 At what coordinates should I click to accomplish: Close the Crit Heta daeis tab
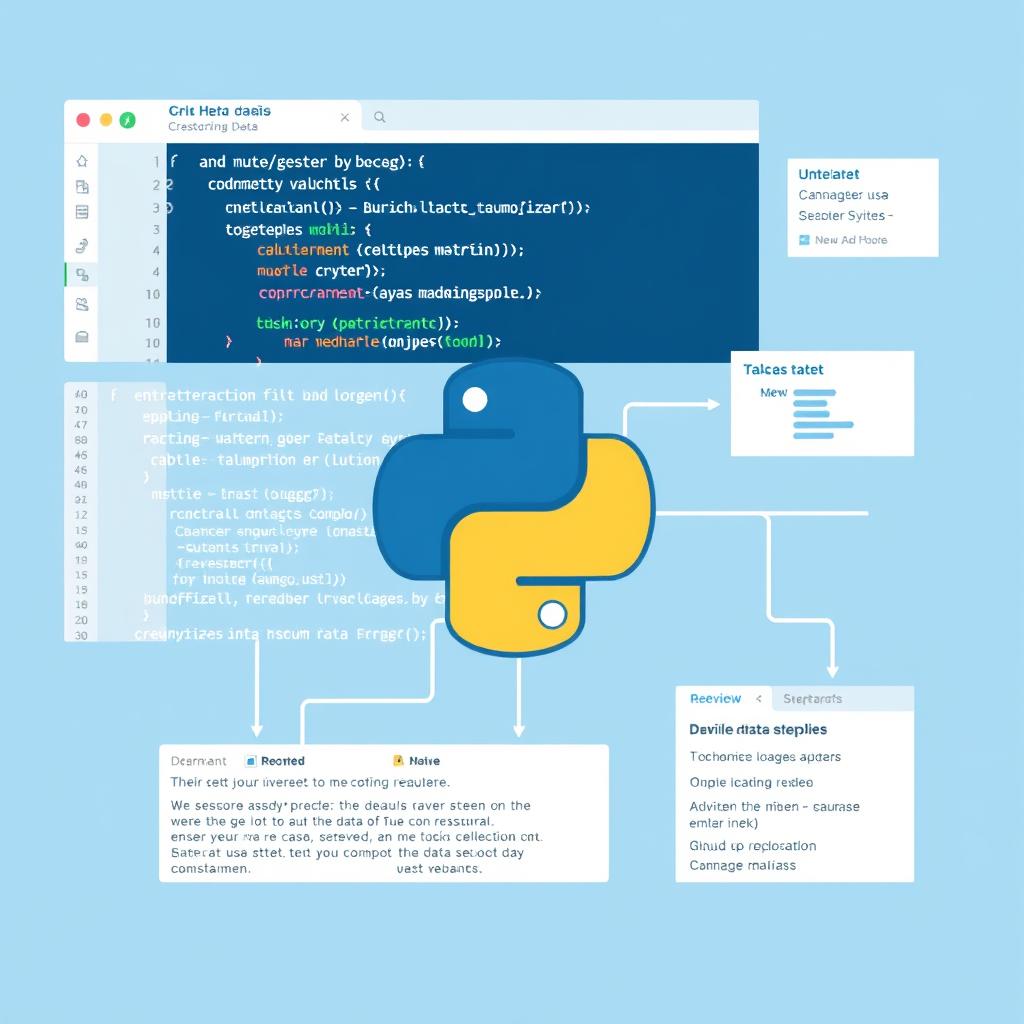point(345,118)
